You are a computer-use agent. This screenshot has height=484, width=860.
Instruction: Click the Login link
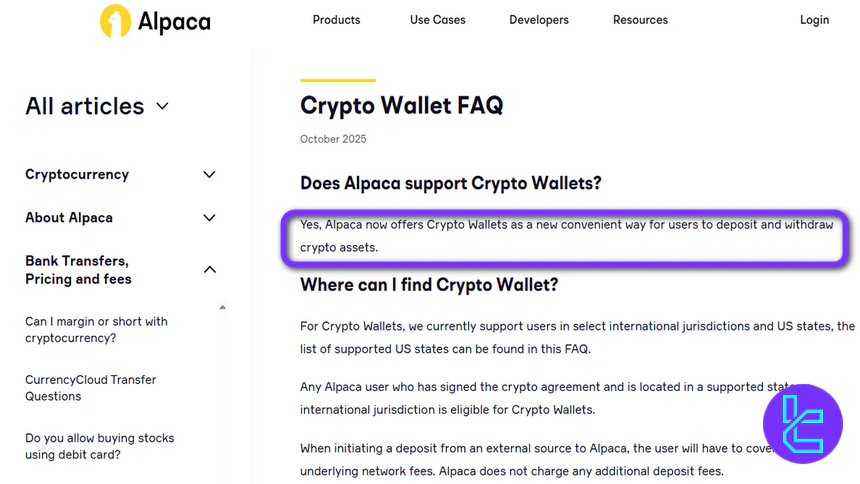pyautogui.click(x=814, y=20)
